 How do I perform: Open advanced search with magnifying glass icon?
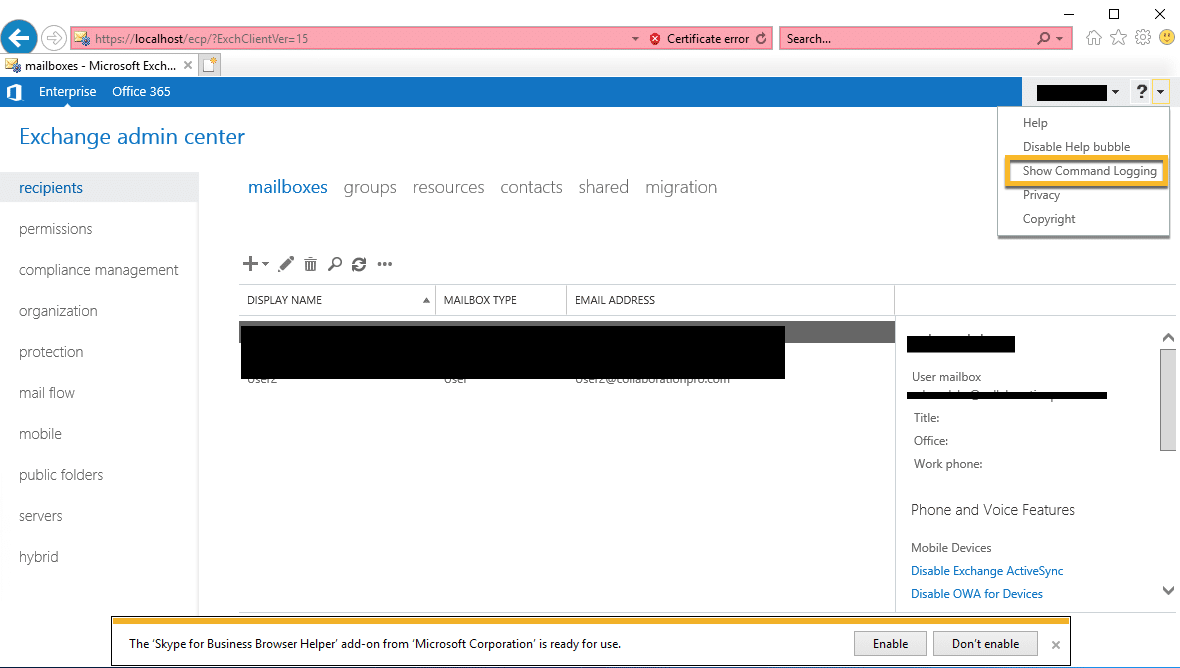click(x=335, y=263)
